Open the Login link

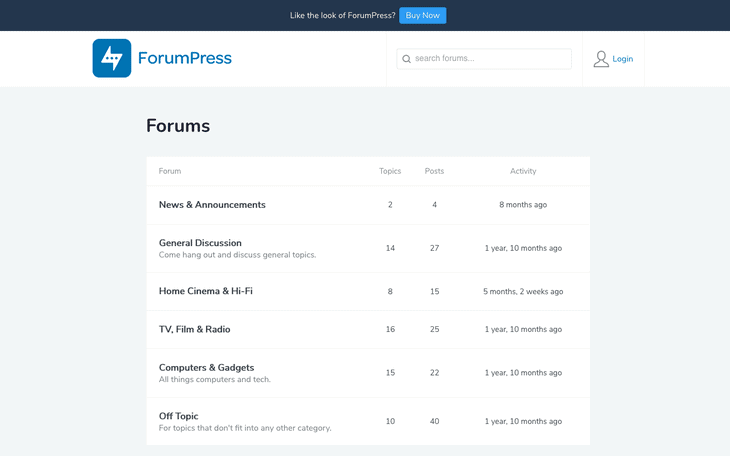[x=622, y=59]
